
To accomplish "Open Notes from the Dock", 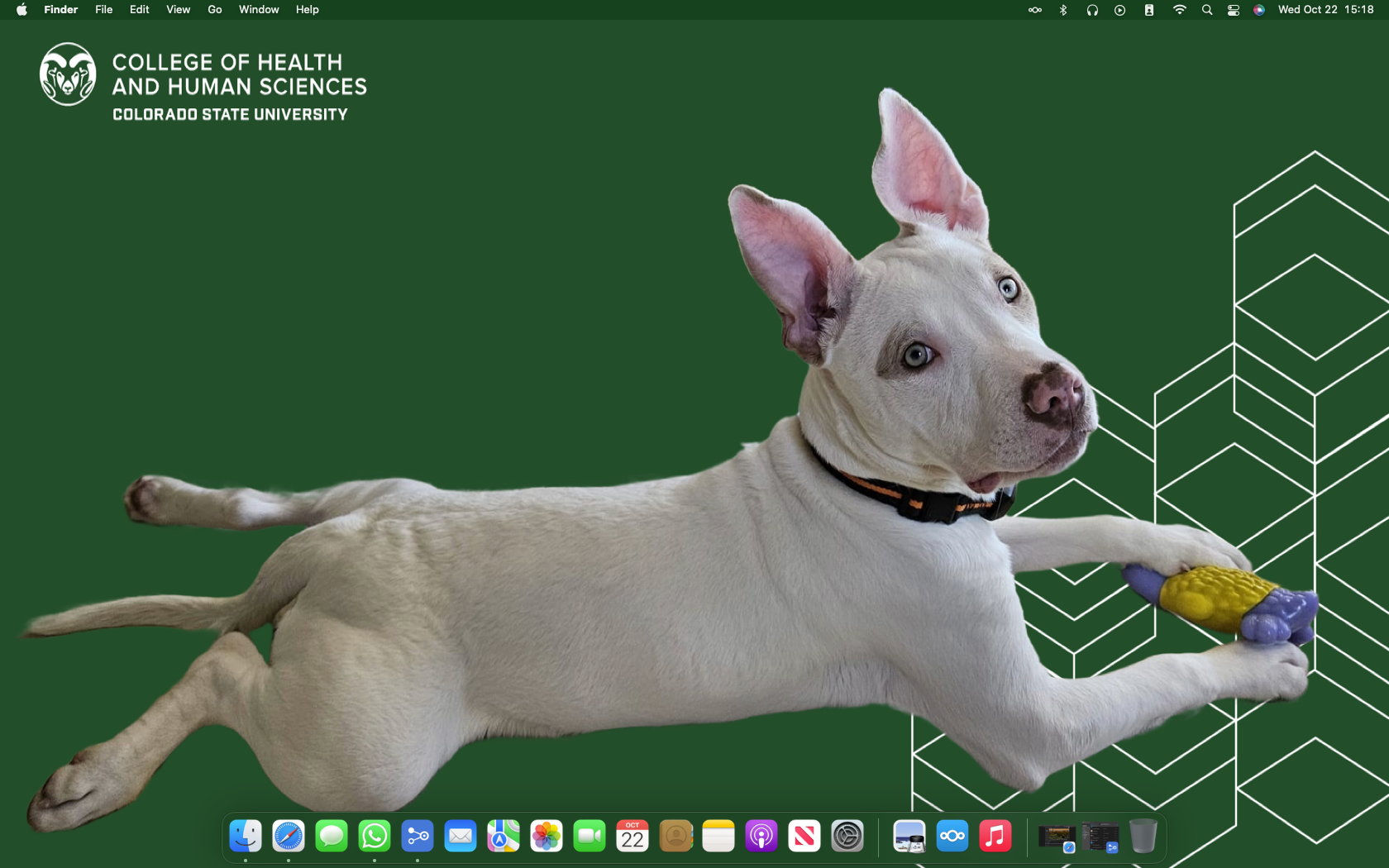I will [718, 836].
